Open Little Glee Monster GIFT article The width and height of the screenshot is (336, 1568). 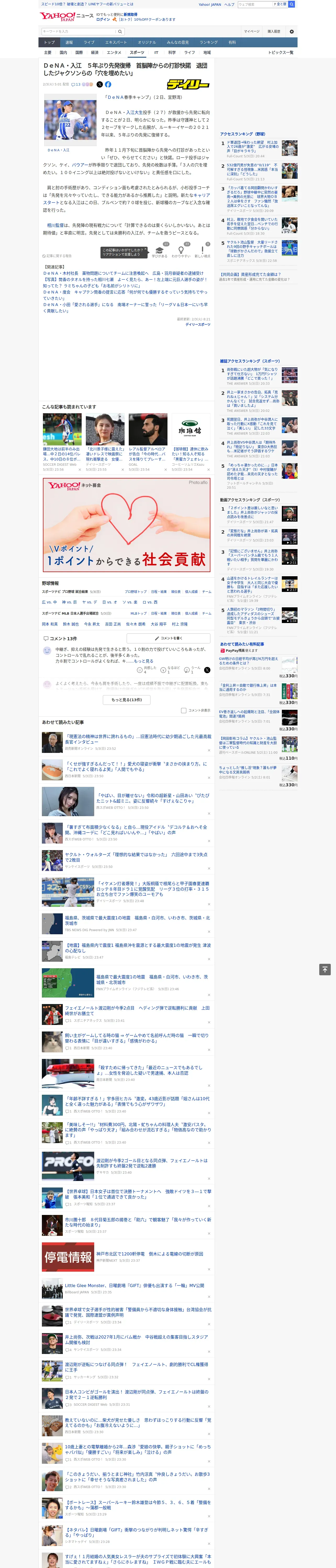[x=134, y=1285]
